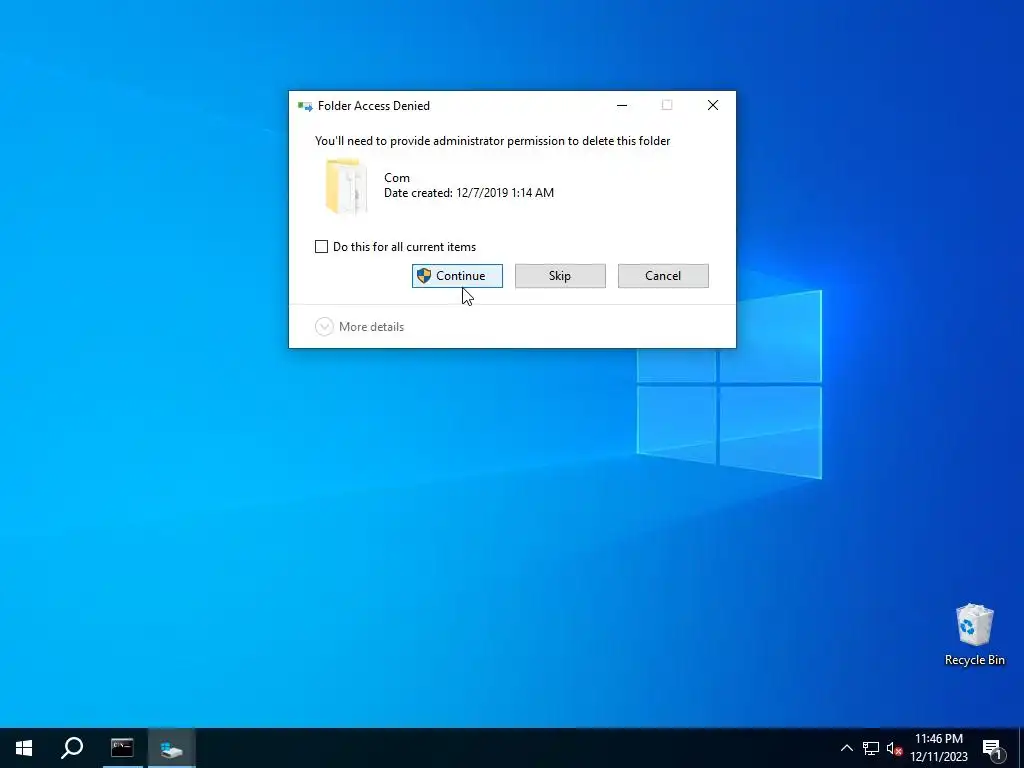Click the dialog title bar icon
The width and height of the screenshot is (1024, 768).
pyautogui.click(x=305, y=106)
